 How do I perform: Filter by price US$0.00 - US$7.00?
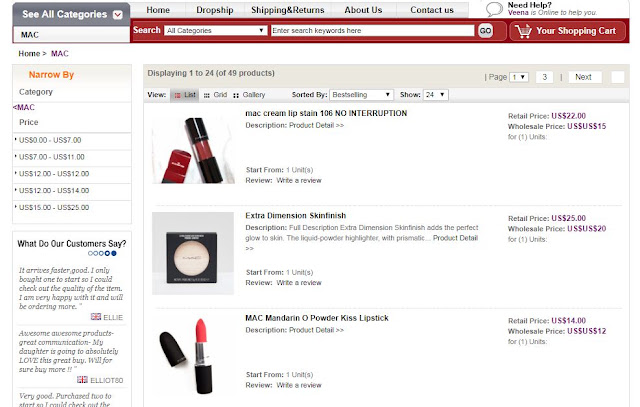(50, 140)
